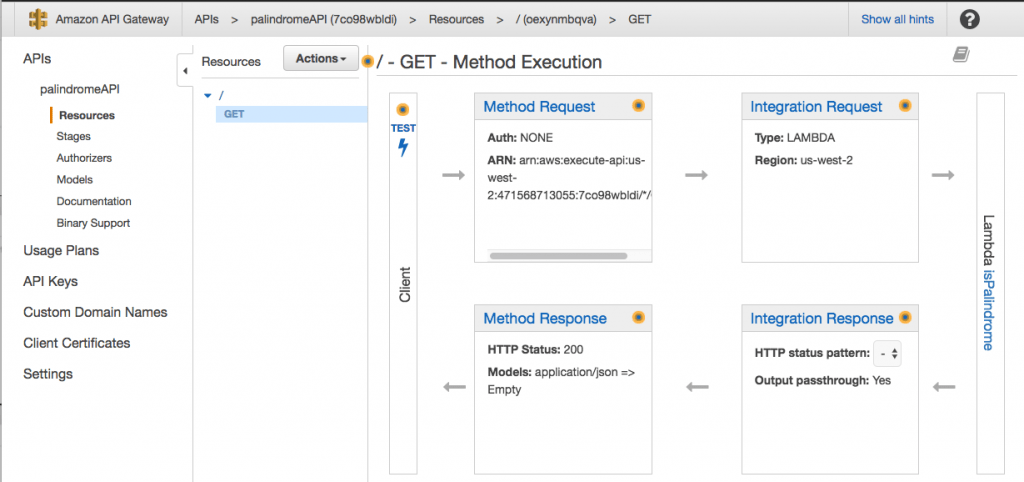The image size is (1024, 482).
Task: Click the hint dot beside Integration Response
Action: (904, 318)
